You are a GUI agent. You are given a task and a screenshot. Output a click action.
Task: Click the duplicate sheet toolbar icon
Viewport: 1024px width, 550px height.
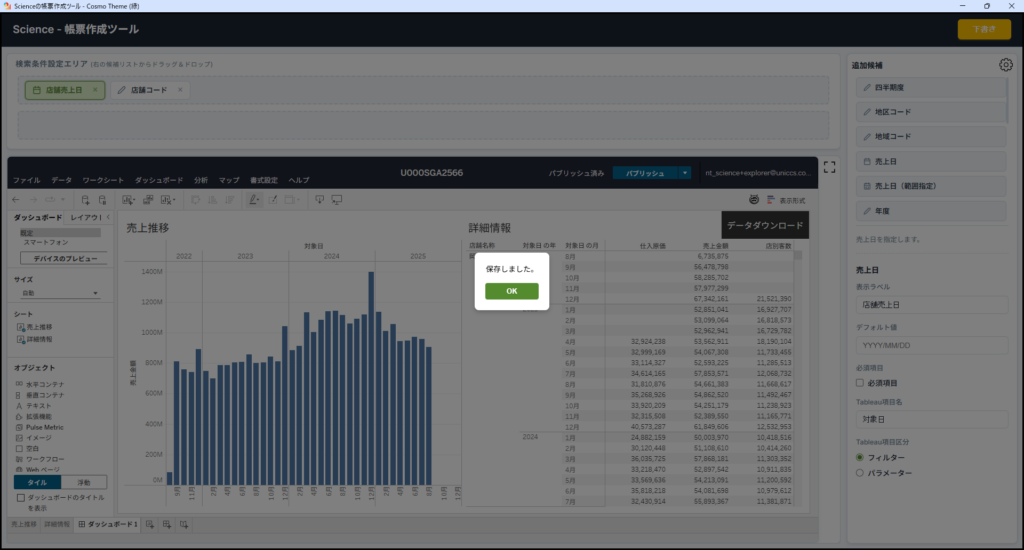148,200
